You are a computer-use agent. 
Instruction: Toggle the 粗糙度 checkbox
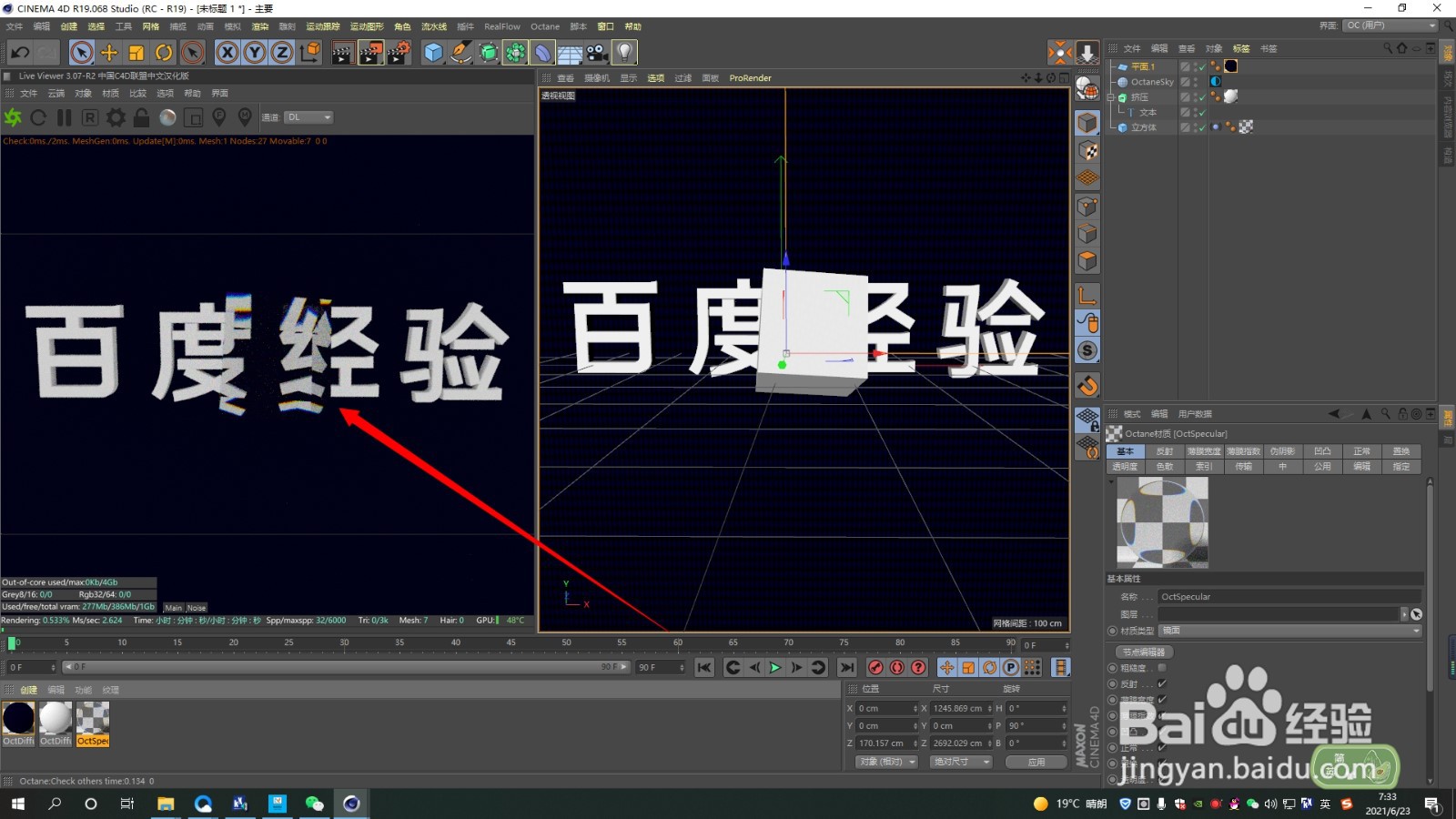tap(1162, 668)
